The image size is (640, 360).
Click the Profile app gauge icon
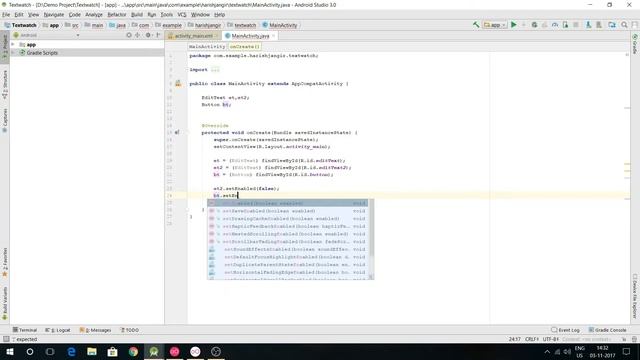click(555, 25)
